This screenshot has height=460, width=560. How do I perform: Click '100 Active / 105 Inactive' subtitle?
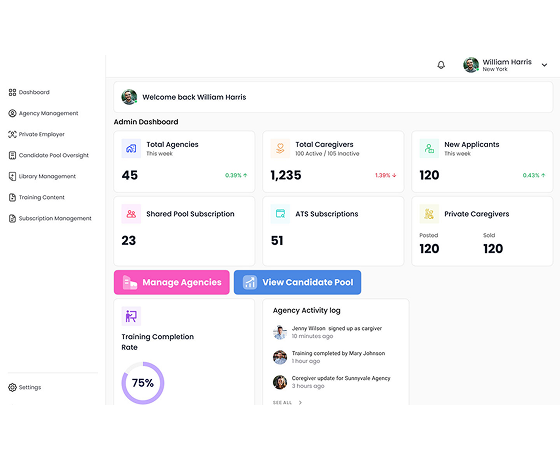pos(327,154)
